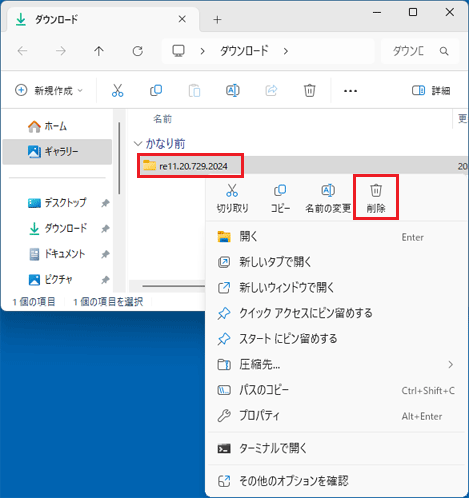Maximize the Explorer window

[413, 12]
